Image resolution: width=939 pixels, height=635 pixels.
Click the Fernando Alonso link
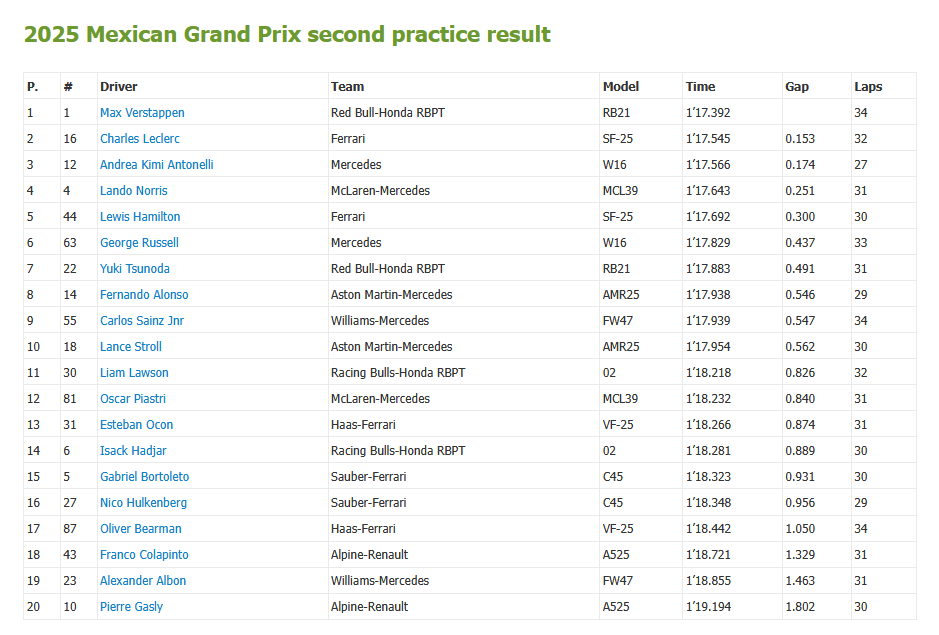[144, 295]
